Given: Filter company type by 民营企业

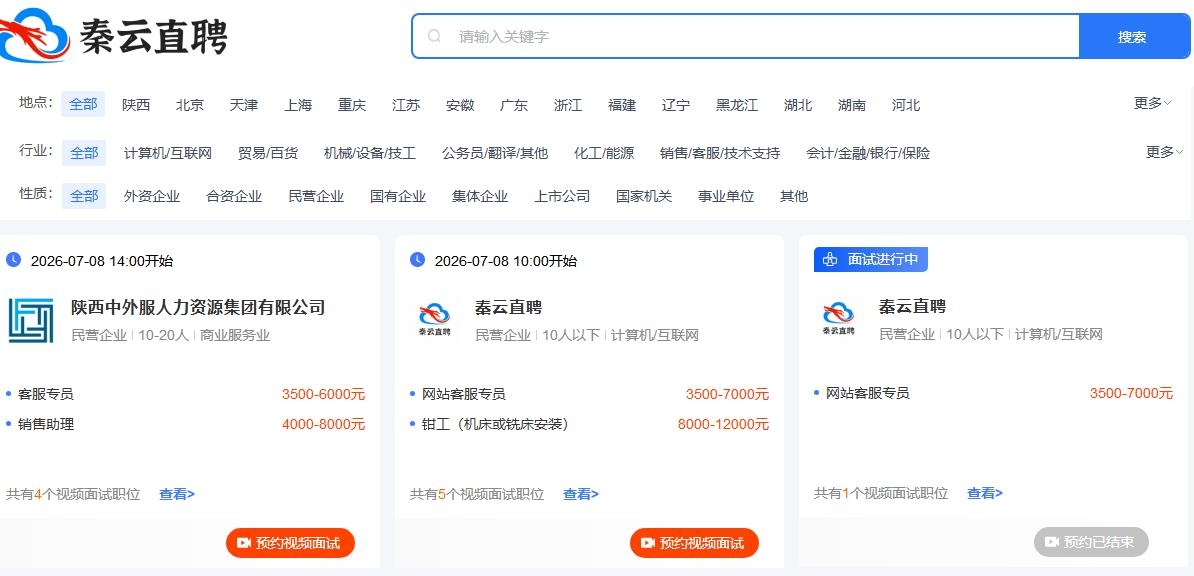Looking at the screenshot, I should [x=317, y=196].
